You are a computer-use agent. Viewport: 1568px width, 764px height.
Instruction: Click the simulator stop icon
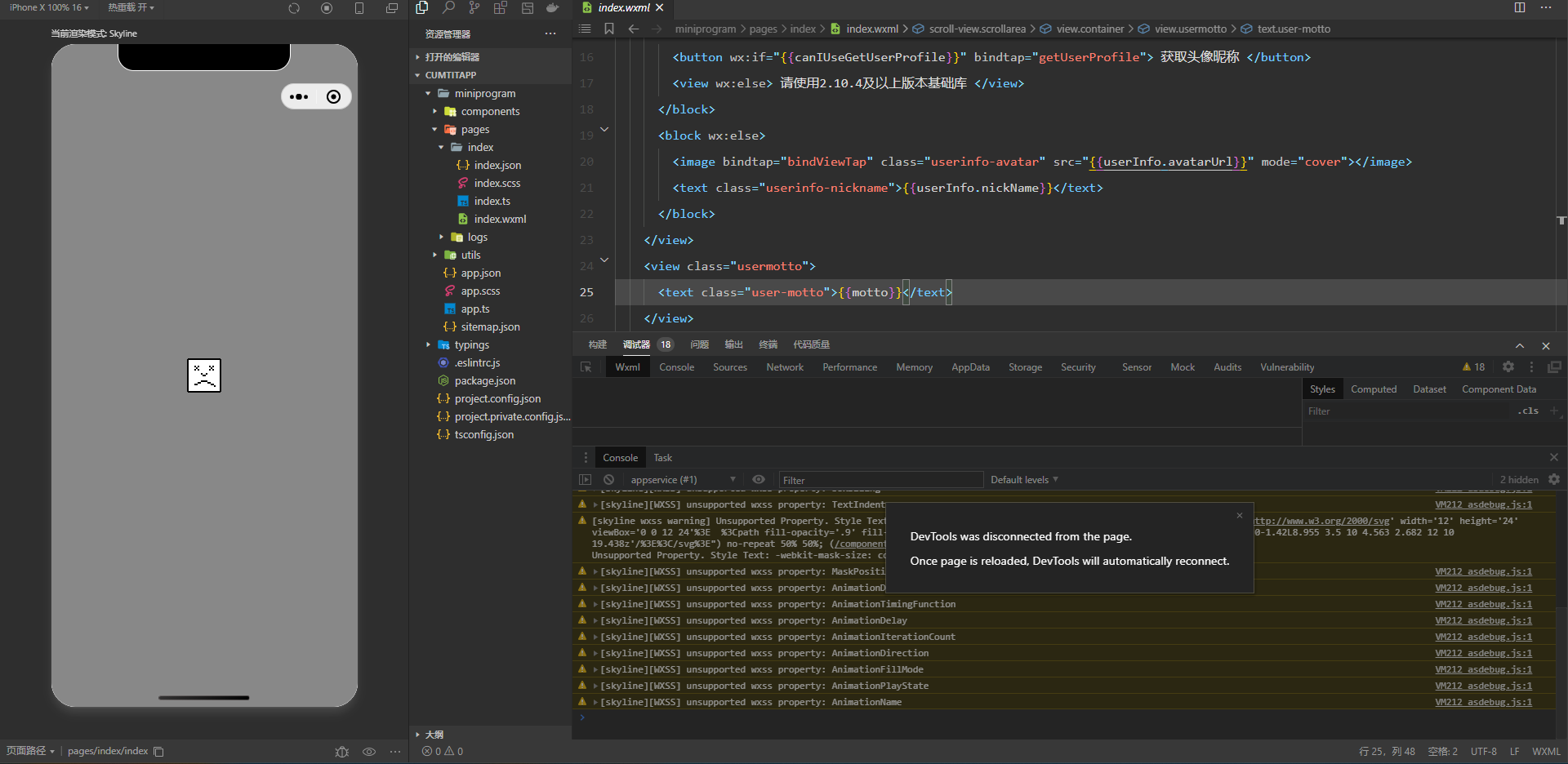pos(327,8)
